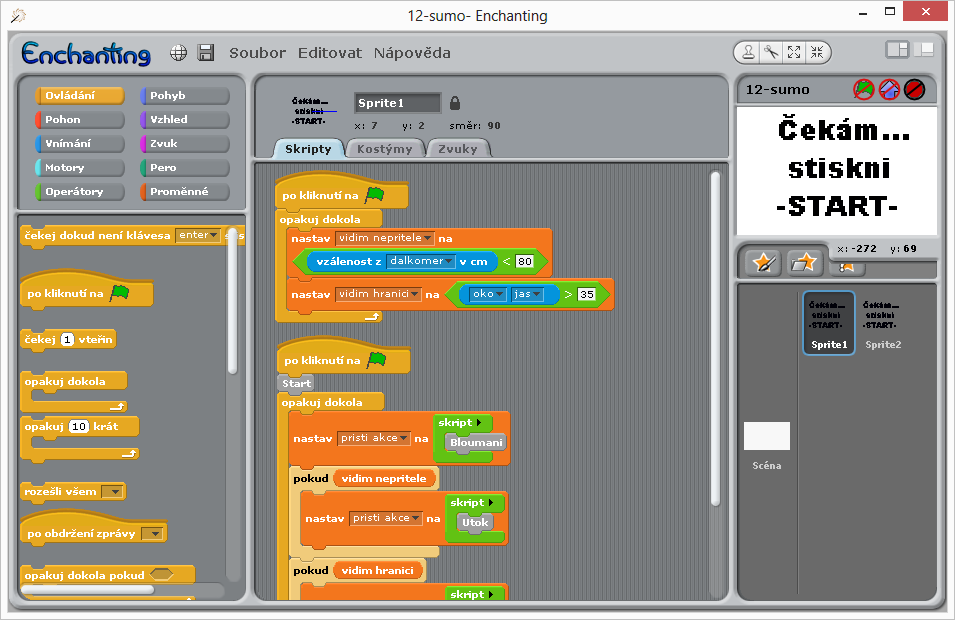Viewport: 955px width, 620px height.
Task: Paint a new sprite with star-brush icon
Action: 763,263
